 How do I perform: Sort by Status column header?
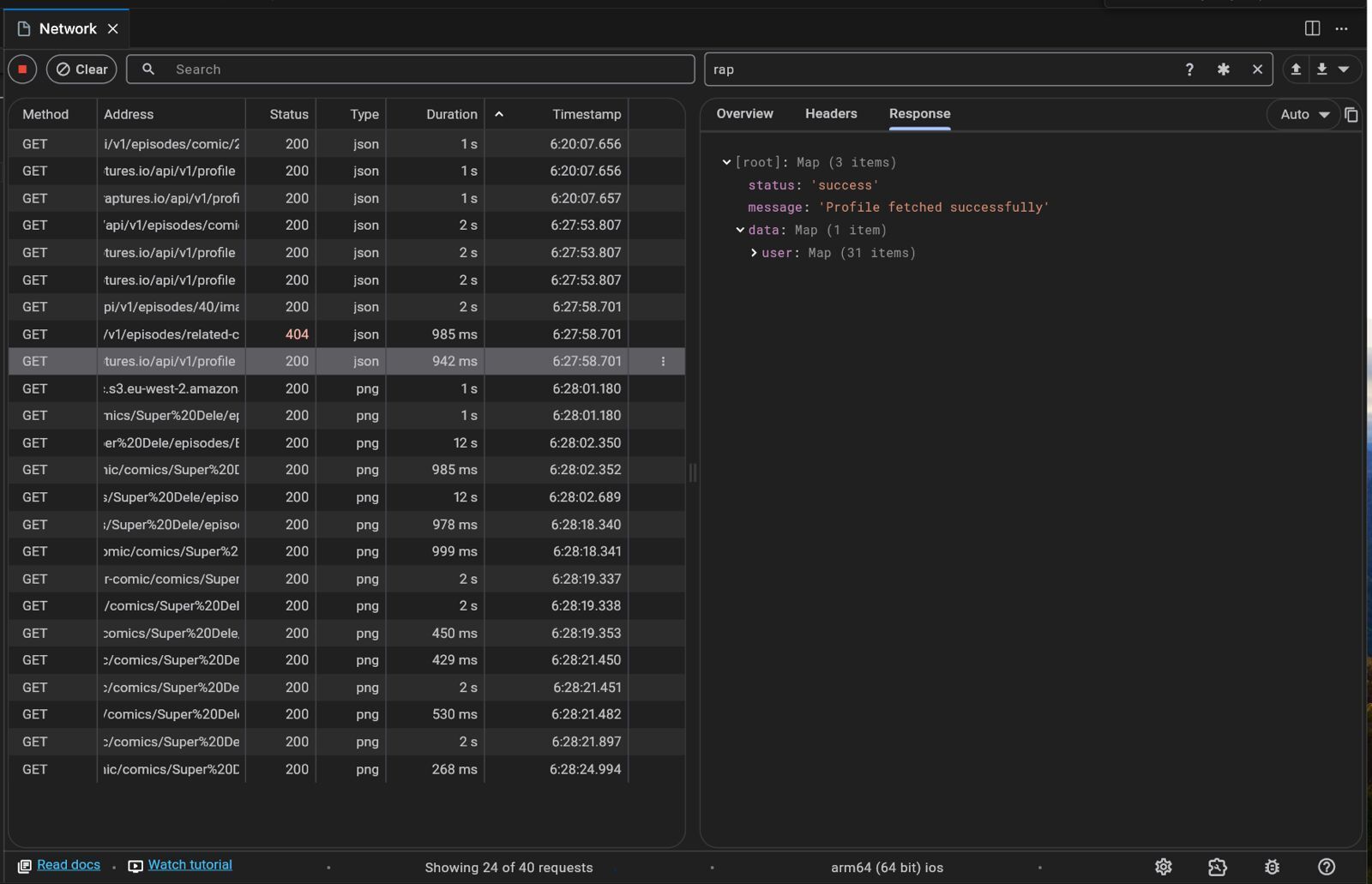[x=289, y=114]
